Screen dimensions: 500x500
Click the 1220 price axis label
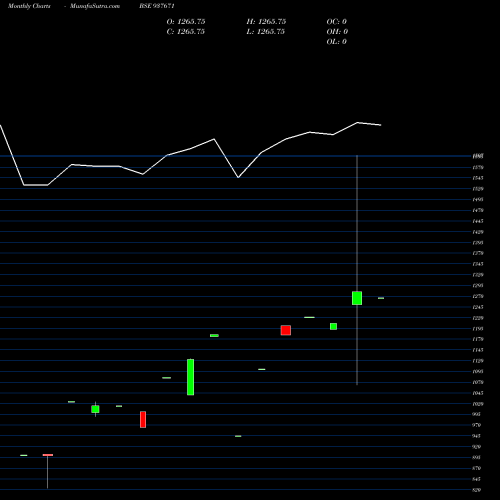[478, 318]
